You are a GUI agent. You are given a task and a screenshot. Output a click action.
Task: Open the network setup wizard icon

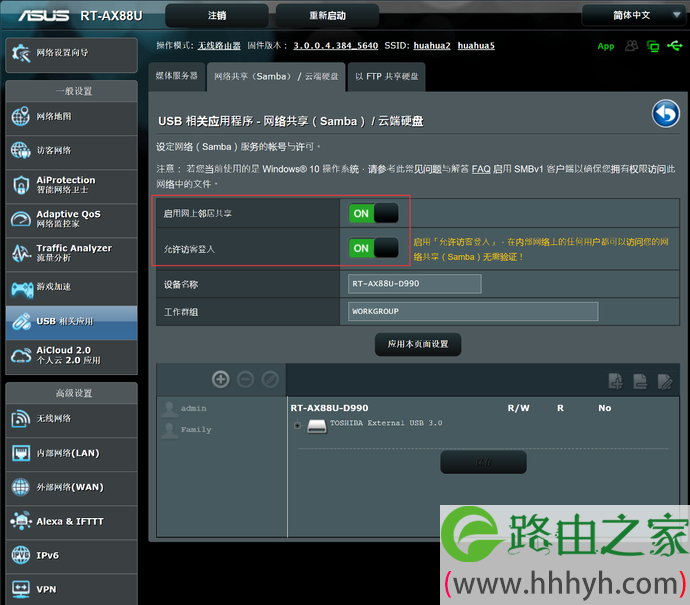21,53
